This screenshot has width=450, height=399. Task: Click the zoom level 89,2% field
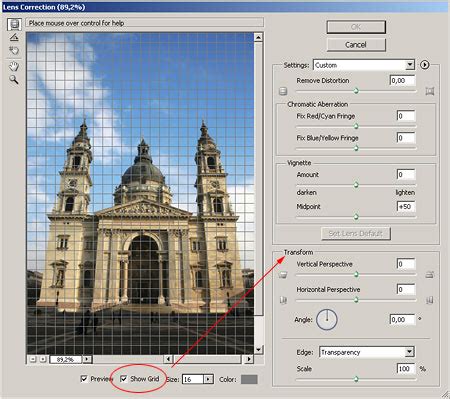coord(65,359)
